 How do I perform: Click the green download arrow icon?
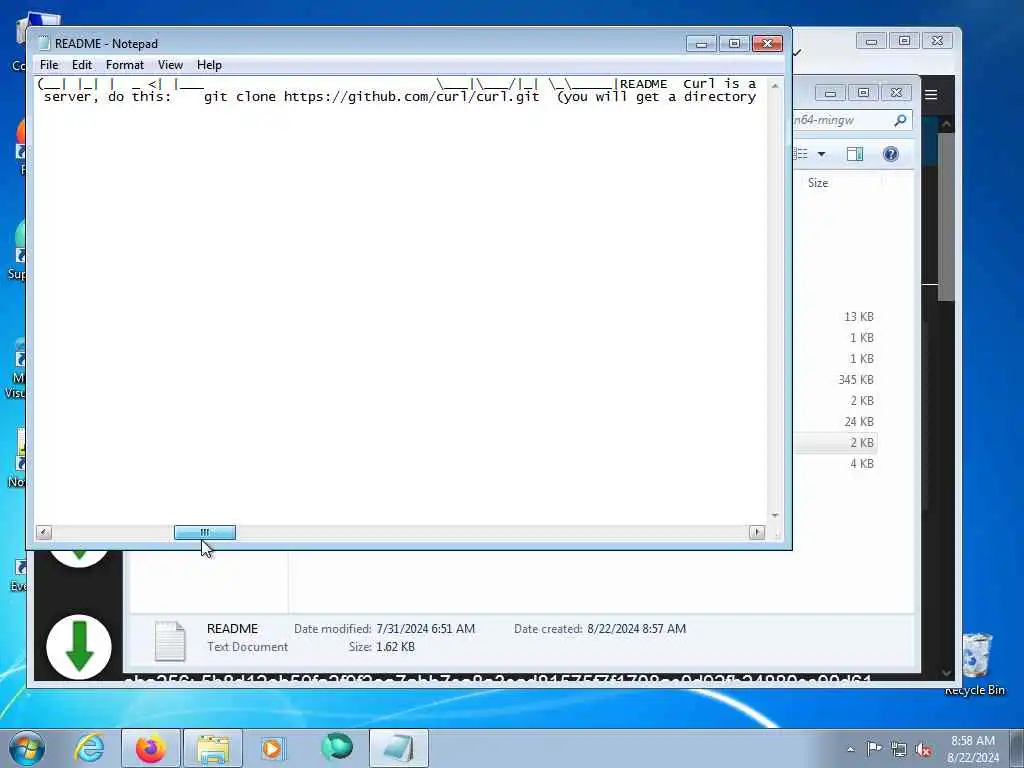click(79, 647)
